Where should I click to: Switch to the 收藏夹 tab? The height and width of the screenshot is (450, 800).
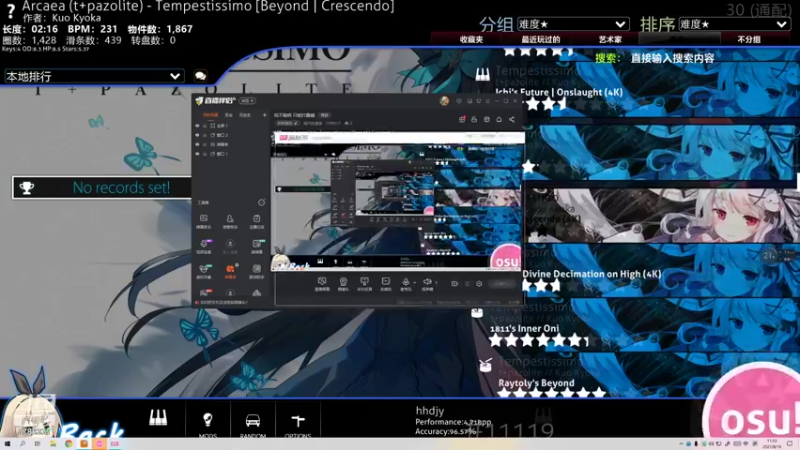(x=471, y=39)
